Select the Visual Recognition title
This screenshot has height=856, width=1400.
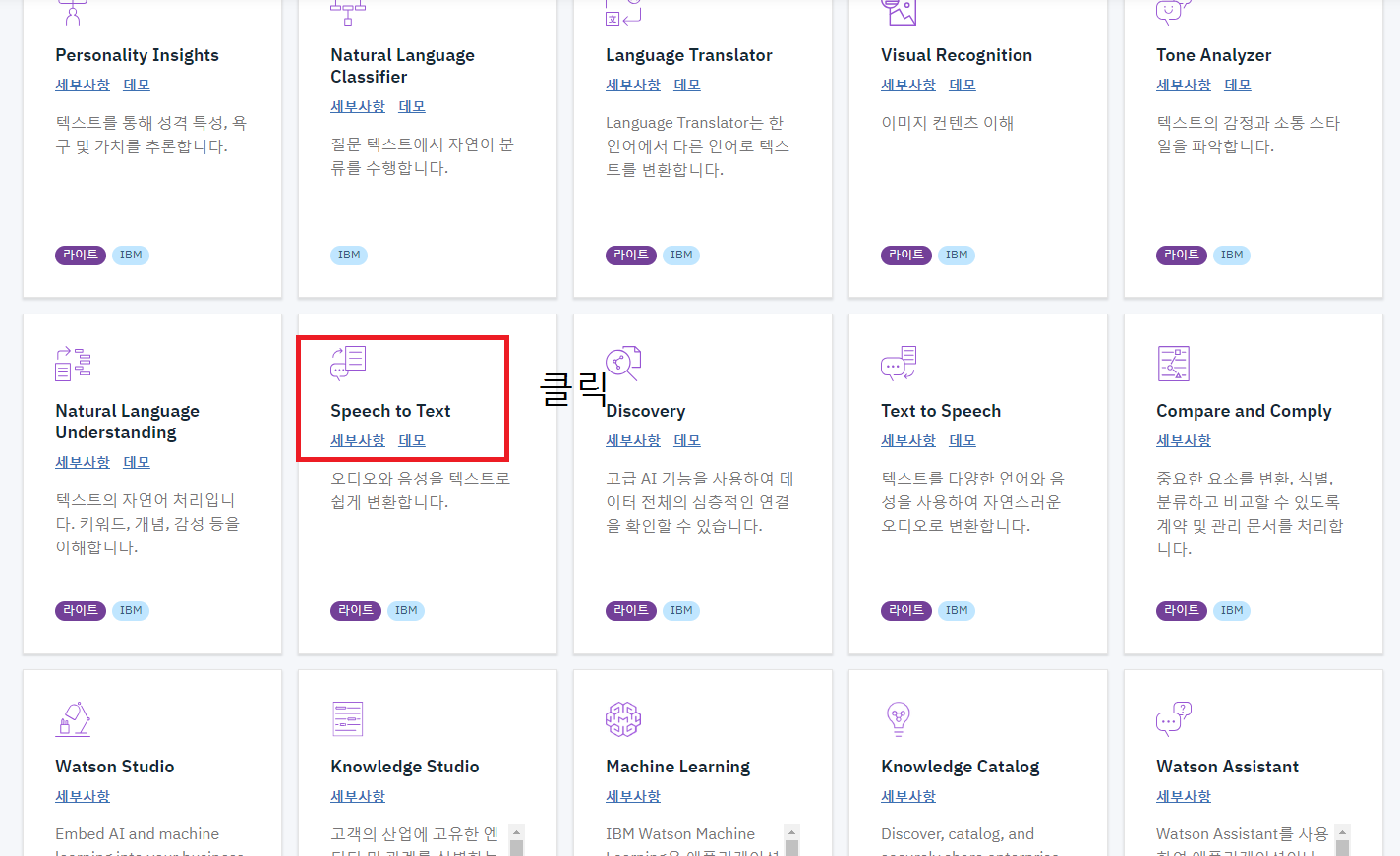(957, 55)
